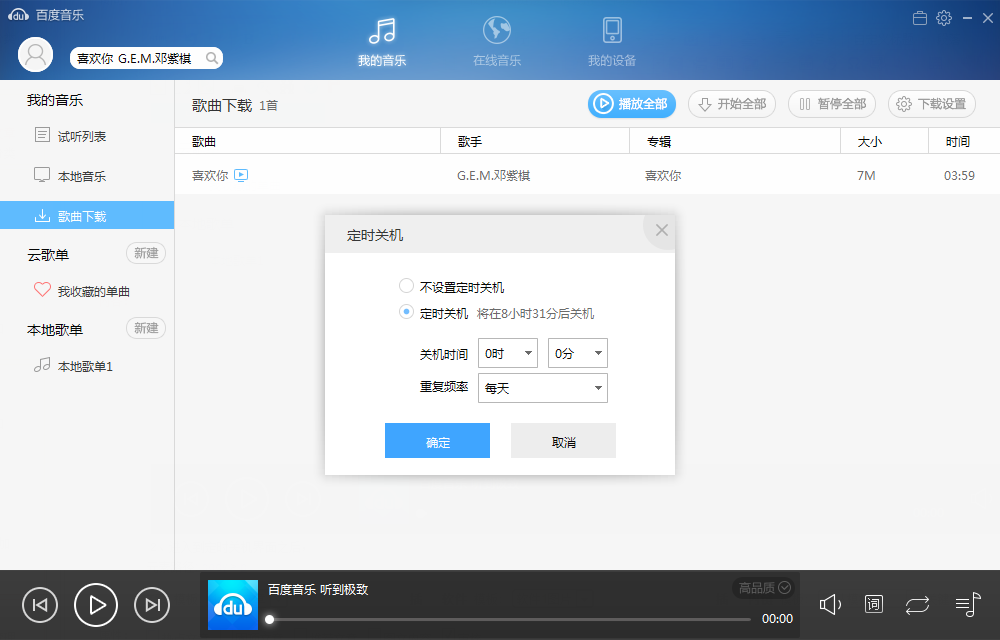Click the playback progress slider

[500, 618]
